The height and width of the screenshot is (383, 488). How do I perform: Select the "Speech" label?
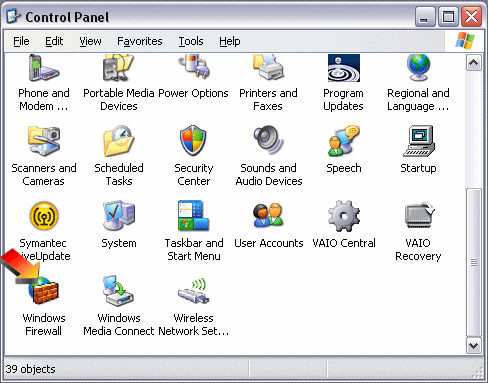[344, 168]
